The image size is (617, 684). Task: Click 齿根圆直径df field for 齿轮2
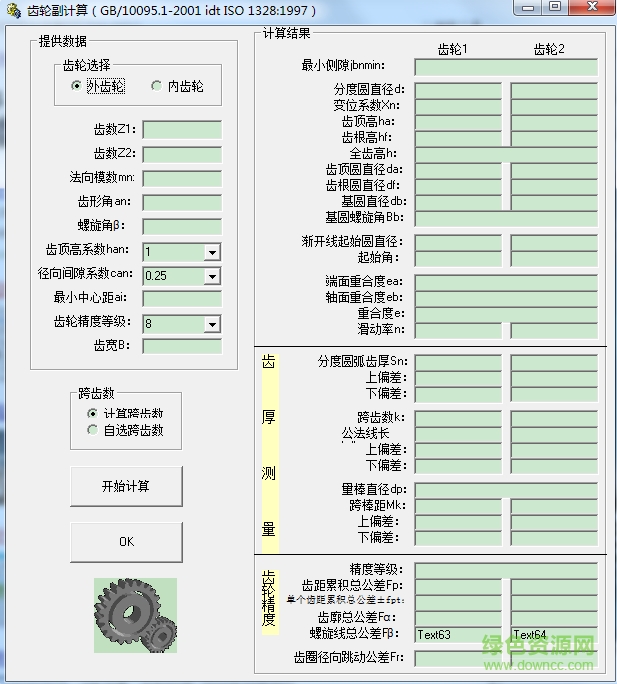(554, 187)
